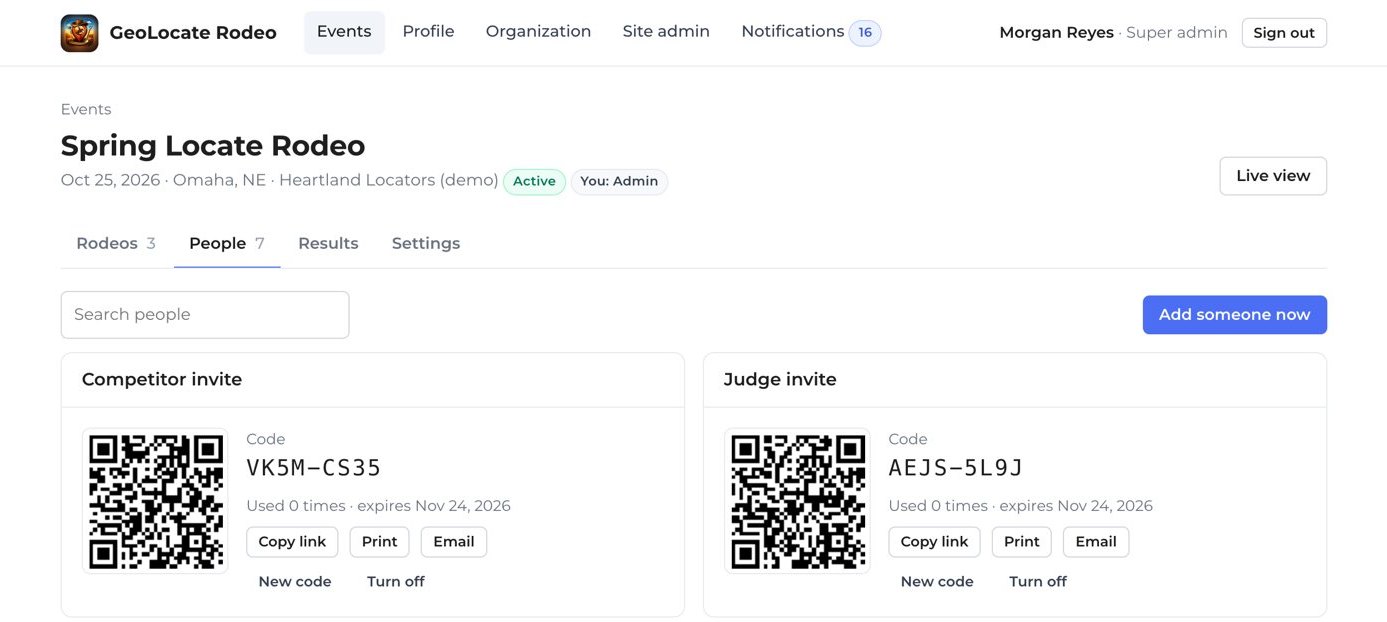Viewport: 1387px width, 622px height.
Task: Copy link for the Competitor invite
Action: point(292,542)
